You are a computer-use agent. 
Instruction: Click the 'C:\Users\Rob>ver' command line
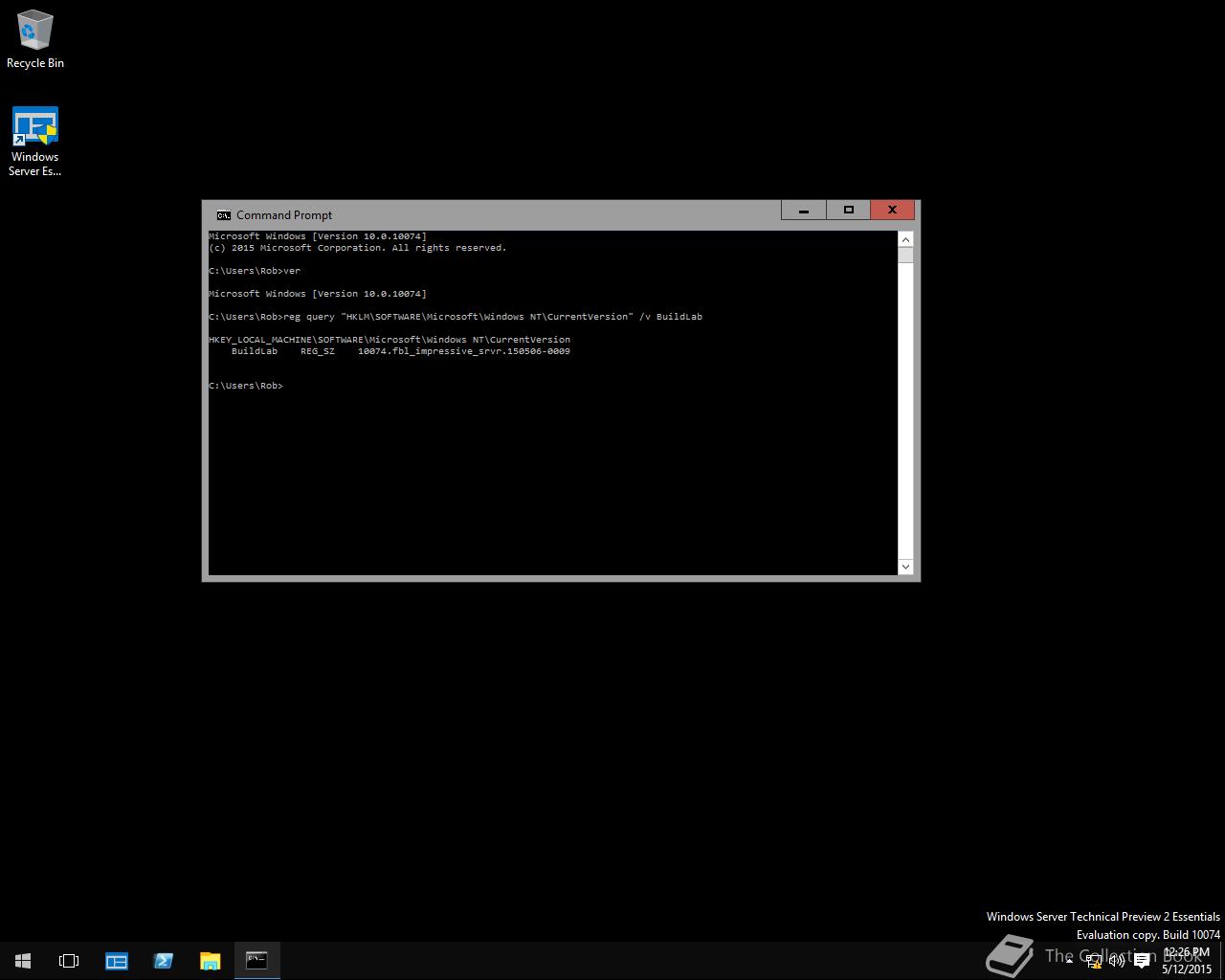pyautogui.click(x=255, y=271)
